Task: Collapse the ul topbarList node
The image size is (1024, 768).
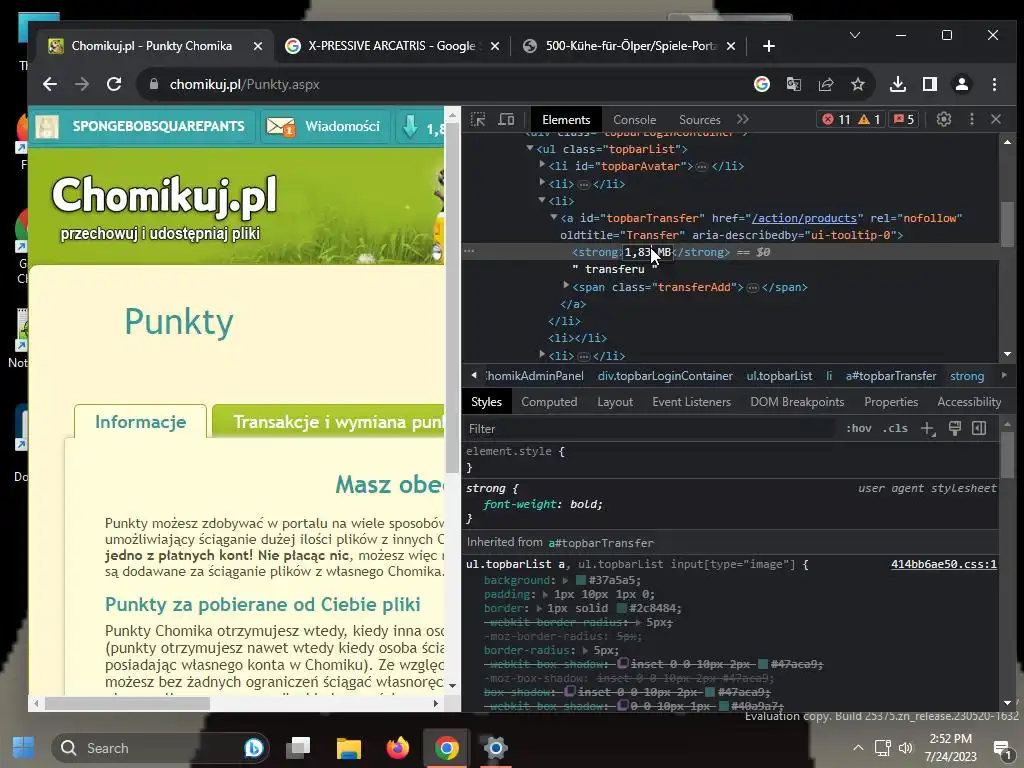Action: (x=530, y=148)
